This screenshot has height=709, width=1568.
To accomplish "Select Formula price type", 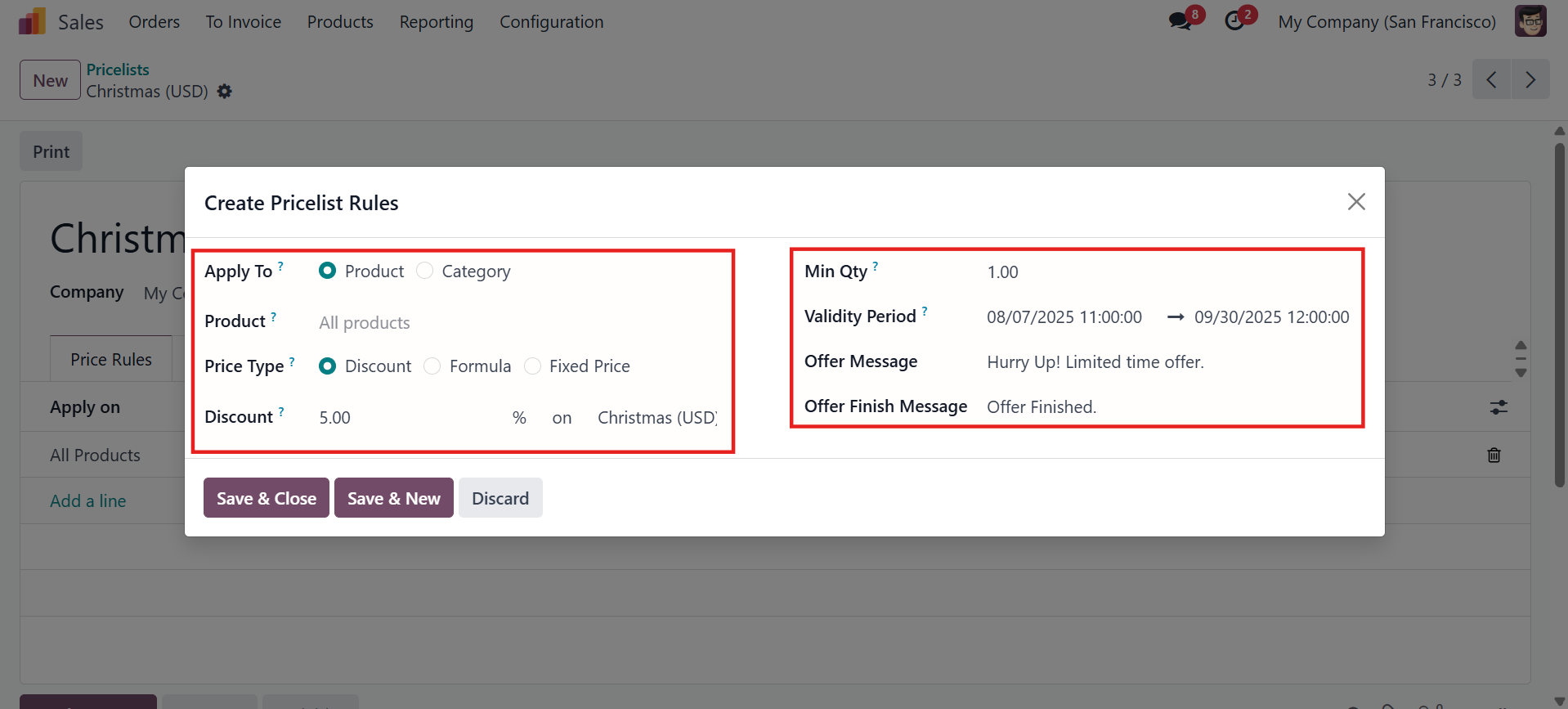I will coord(432,366).
